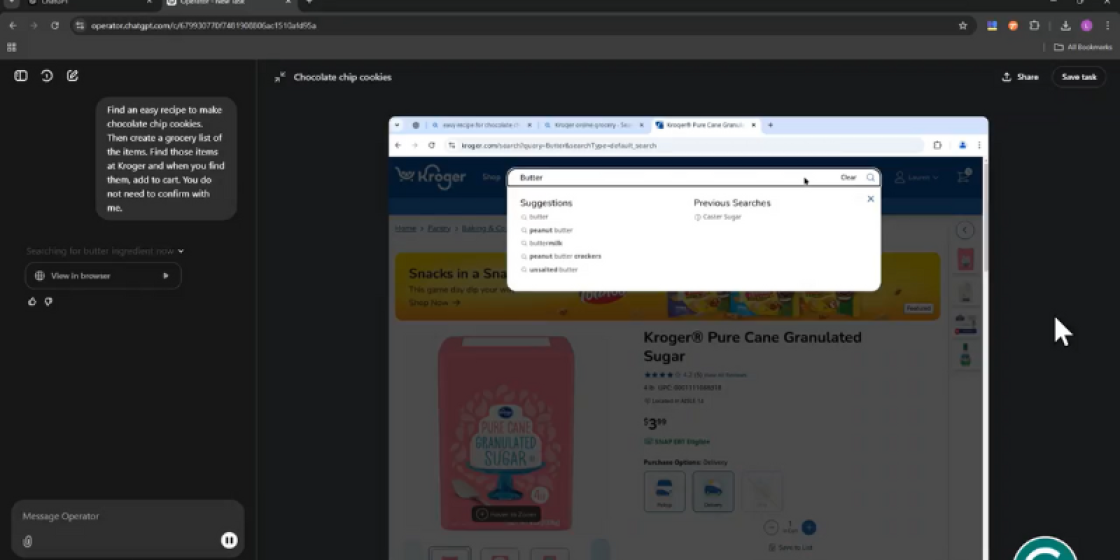Open the Chrome profile avatar

click(x=1086, y=25)
